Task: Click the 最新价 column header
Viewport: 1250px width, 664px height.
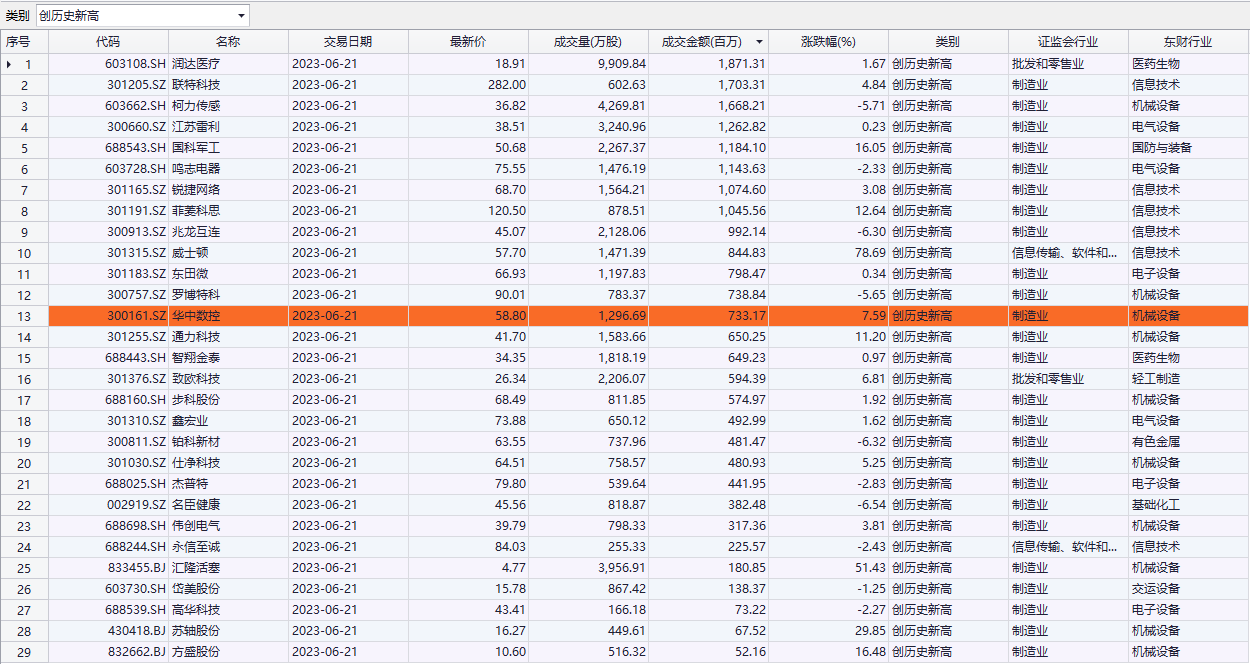Action: pyautogui.click(x=468, y=42)
